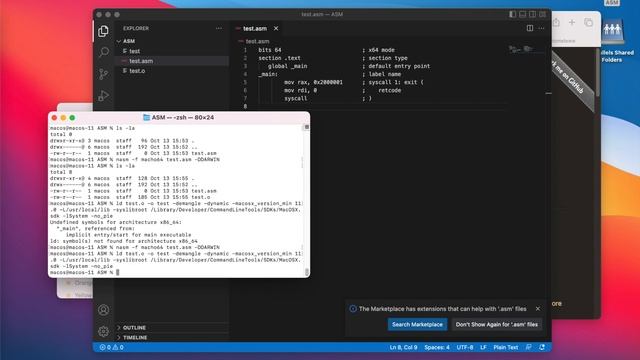Click line 1 'bits 64' in editor

click(x=270, y=50)
